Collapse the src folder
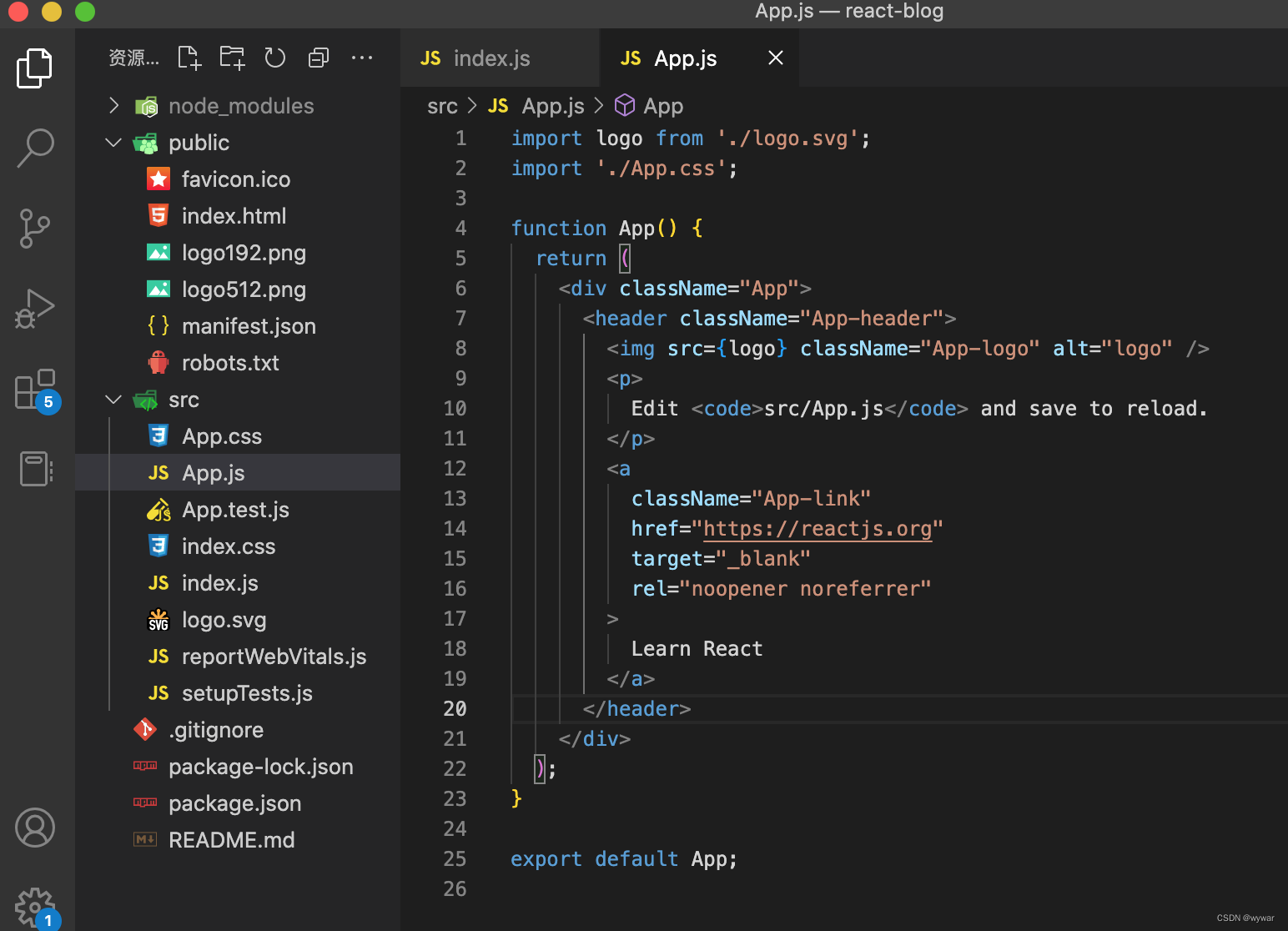This screenshot has width=1288, height=931. pos(238,400)
